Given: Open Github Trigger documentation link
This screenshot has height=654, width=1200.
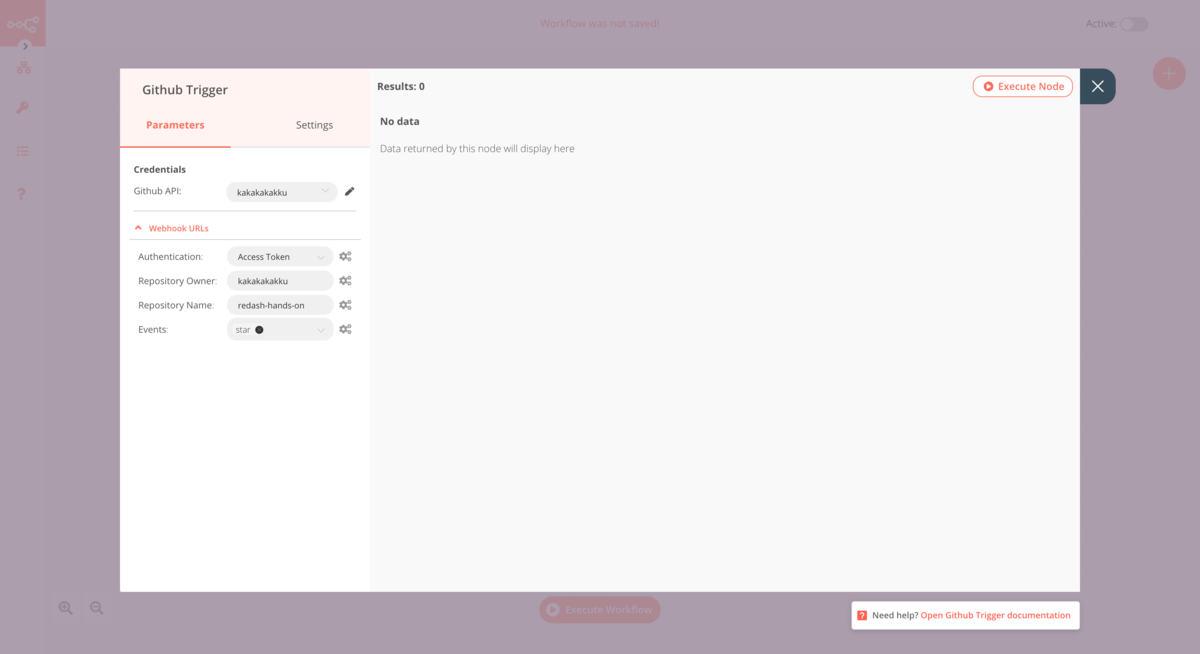Looking at the screenshot, I should tap(995, 615).
